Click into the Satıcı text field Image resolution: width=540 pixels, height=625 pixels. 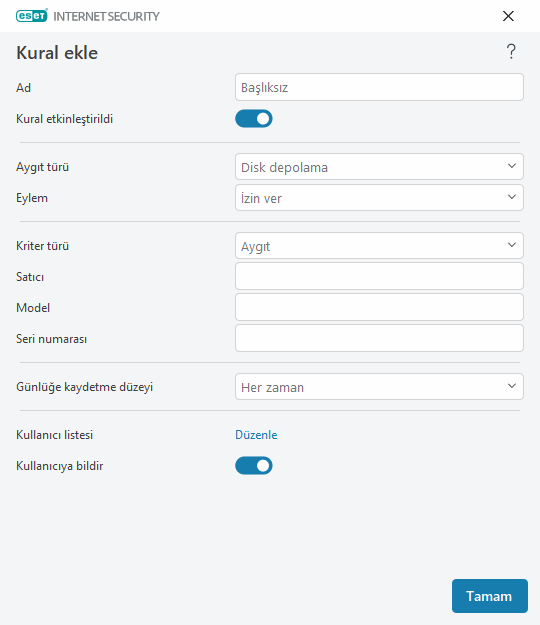coord(379,276)
